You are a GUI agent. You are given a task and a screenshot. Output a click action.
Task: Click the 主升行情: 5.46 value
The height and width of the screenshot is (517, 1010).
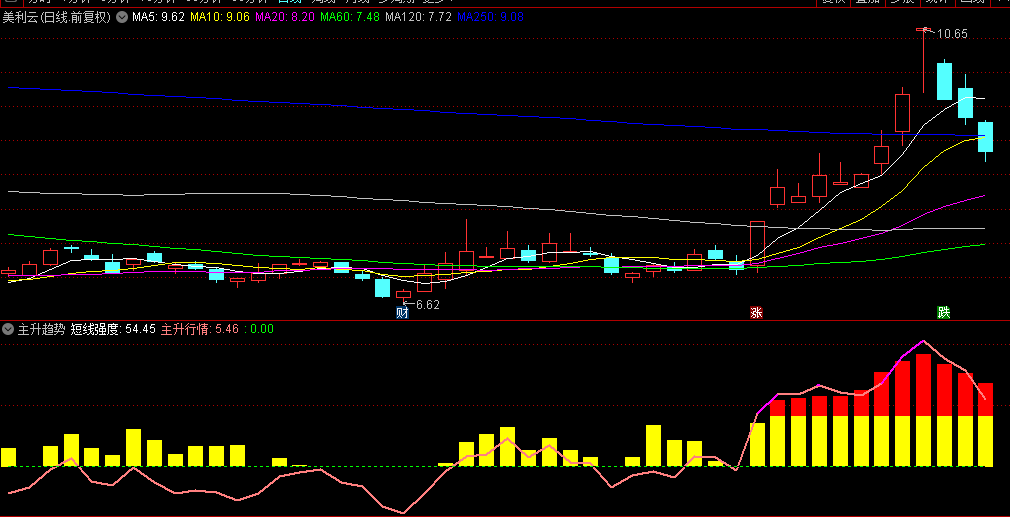[200, 329]
